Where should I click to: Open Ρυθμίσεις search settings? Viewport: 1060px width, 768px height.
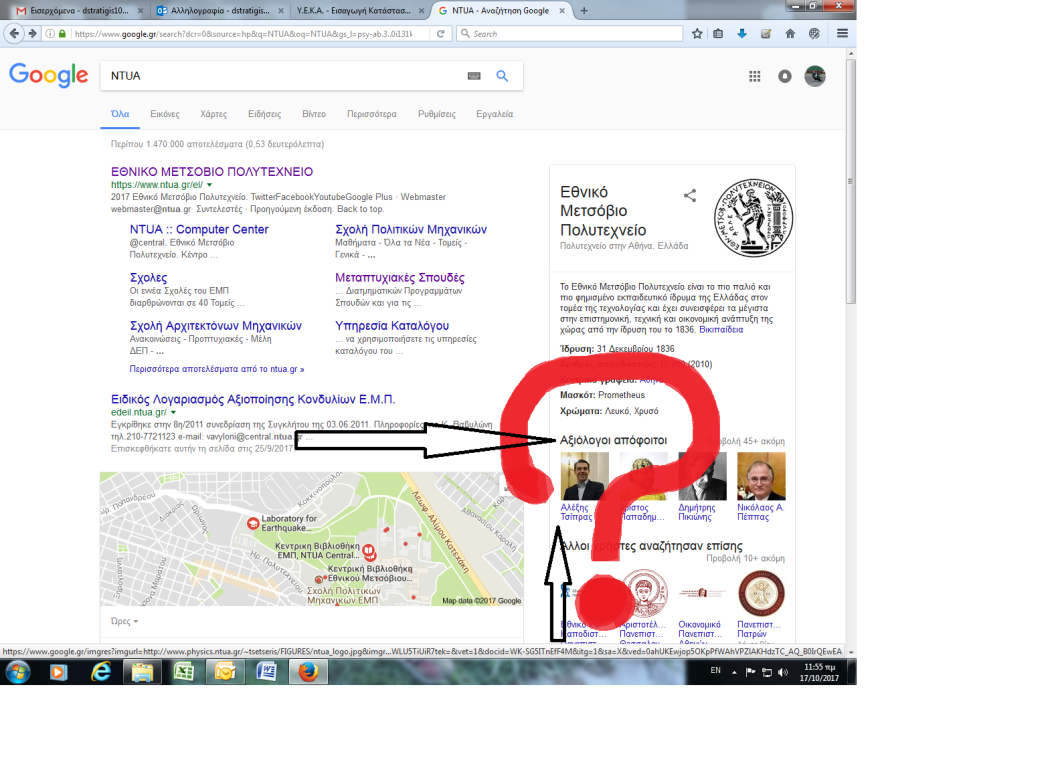(x=437, y=114)
